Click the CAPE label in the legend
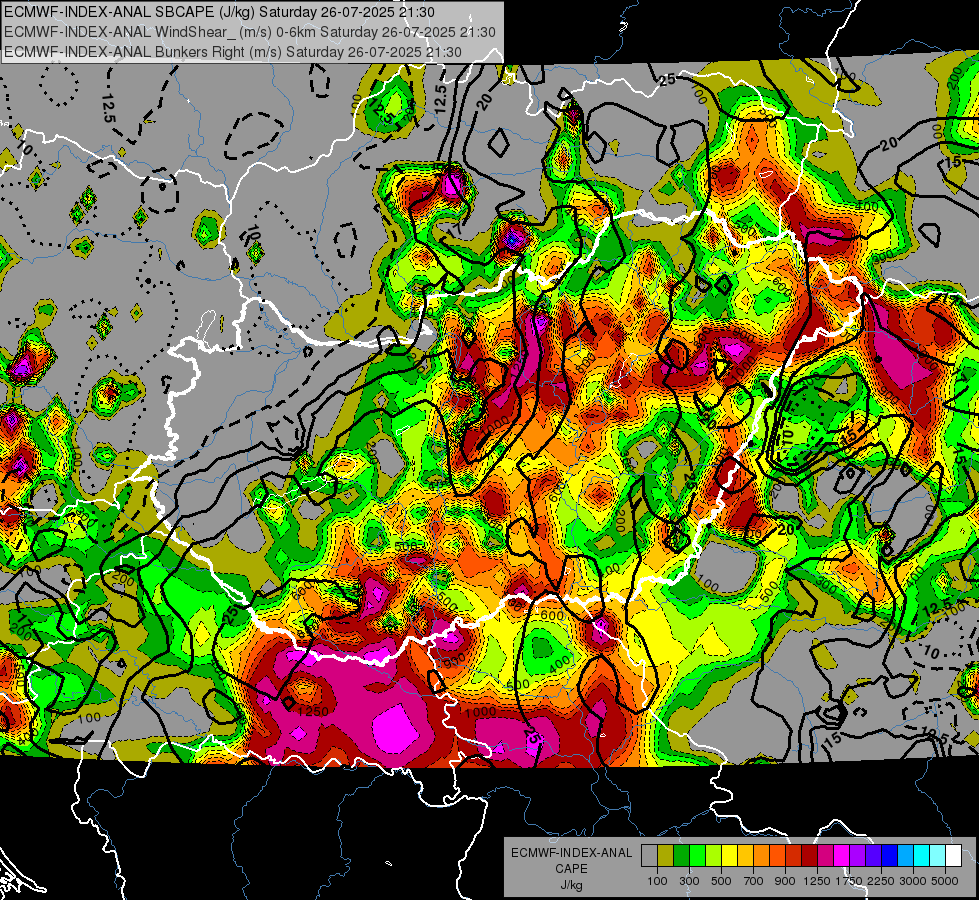 (571, 869)
